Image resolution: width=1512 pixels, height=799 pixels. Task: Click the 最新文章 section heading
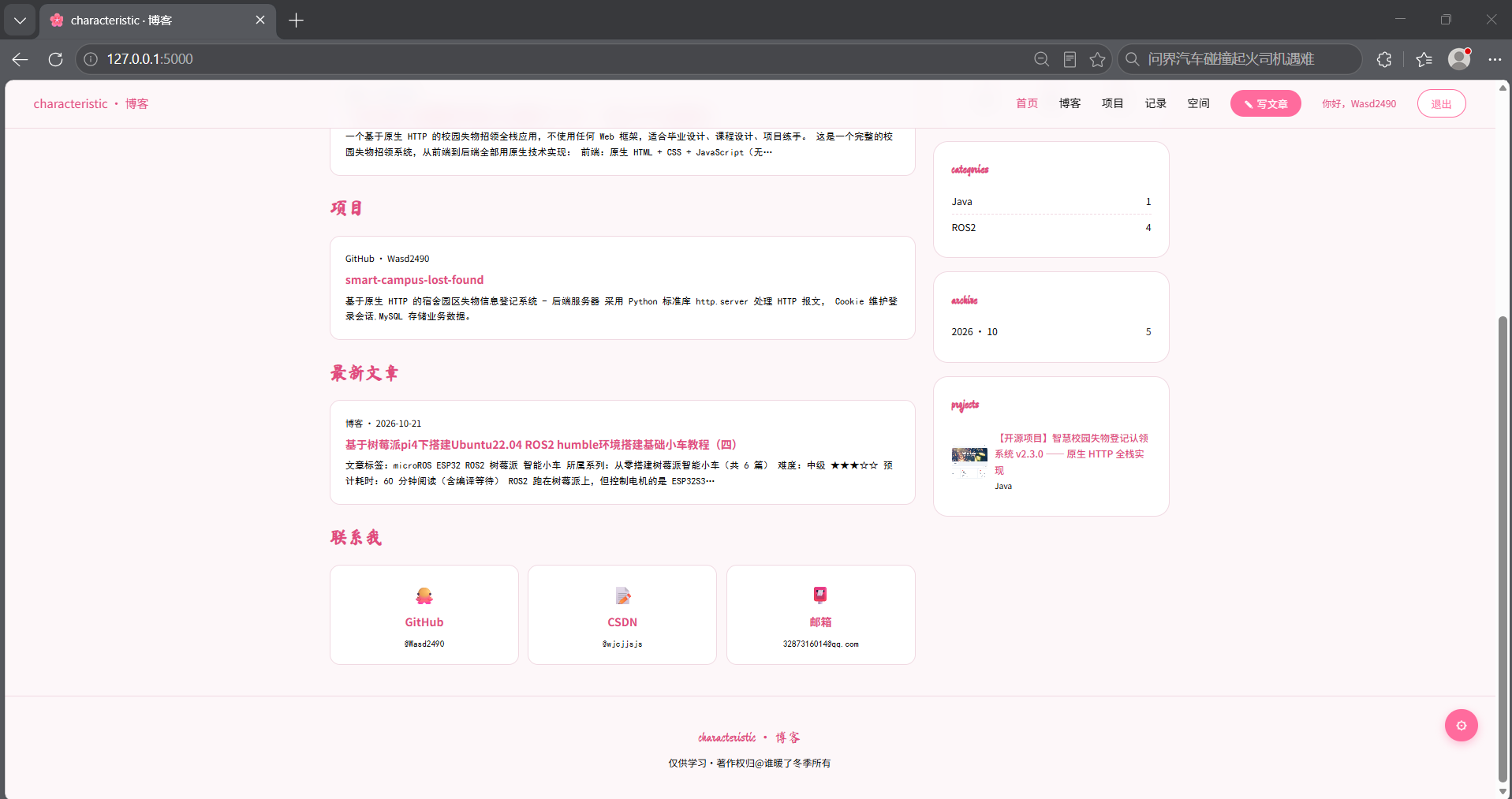pyautogui.click(x=364, y=373)
